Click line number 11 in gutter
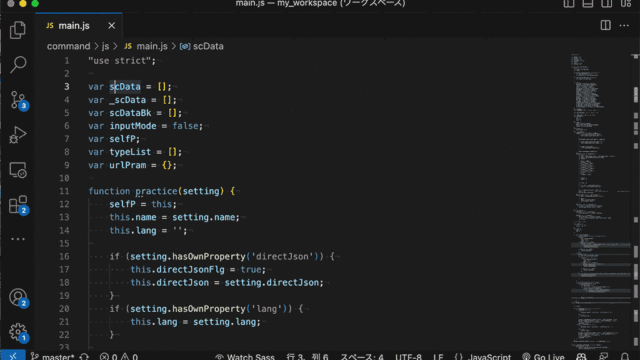 pos(64,191)
